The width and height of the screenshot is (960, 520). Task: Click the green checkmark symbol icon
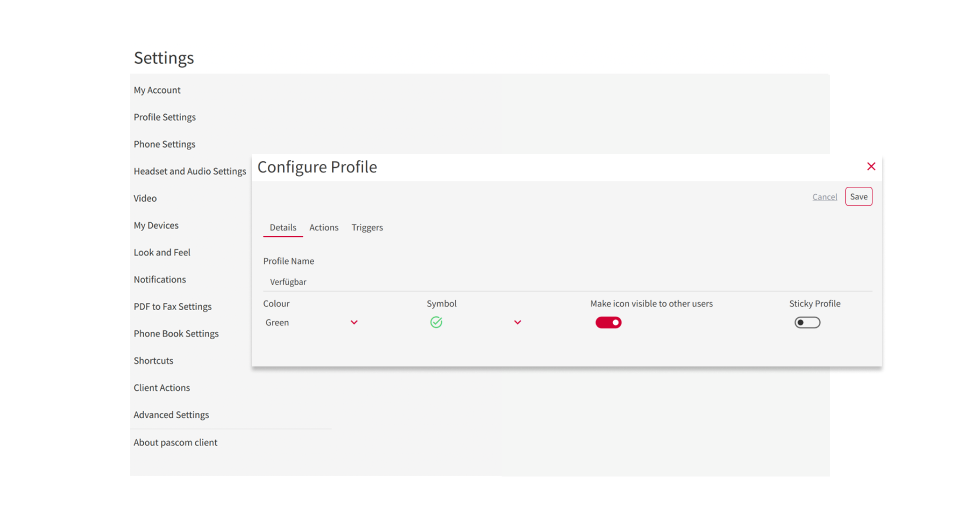point(436,322)
